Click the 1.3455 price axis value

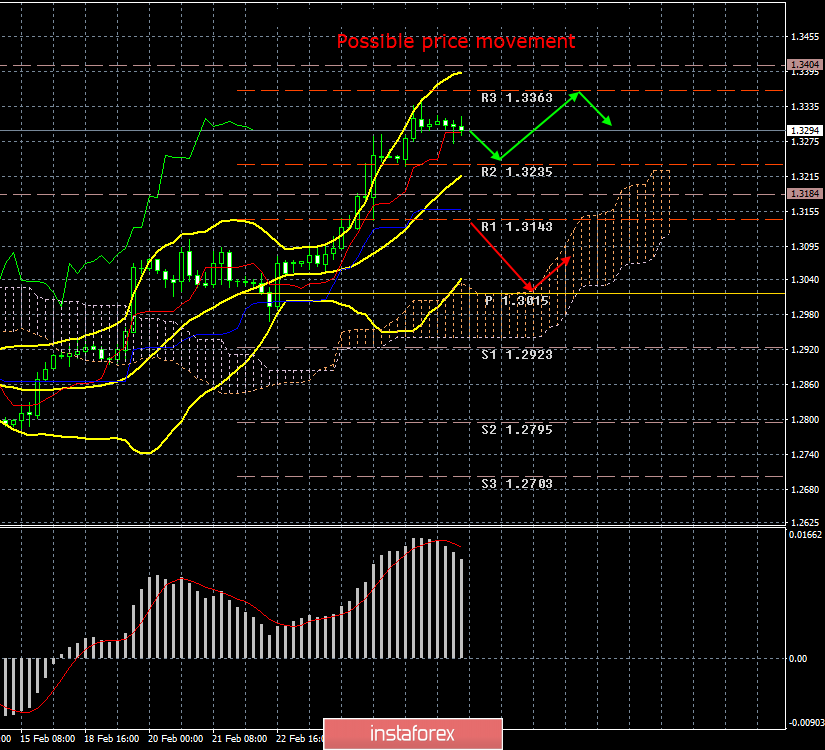(x=805, y=37)
